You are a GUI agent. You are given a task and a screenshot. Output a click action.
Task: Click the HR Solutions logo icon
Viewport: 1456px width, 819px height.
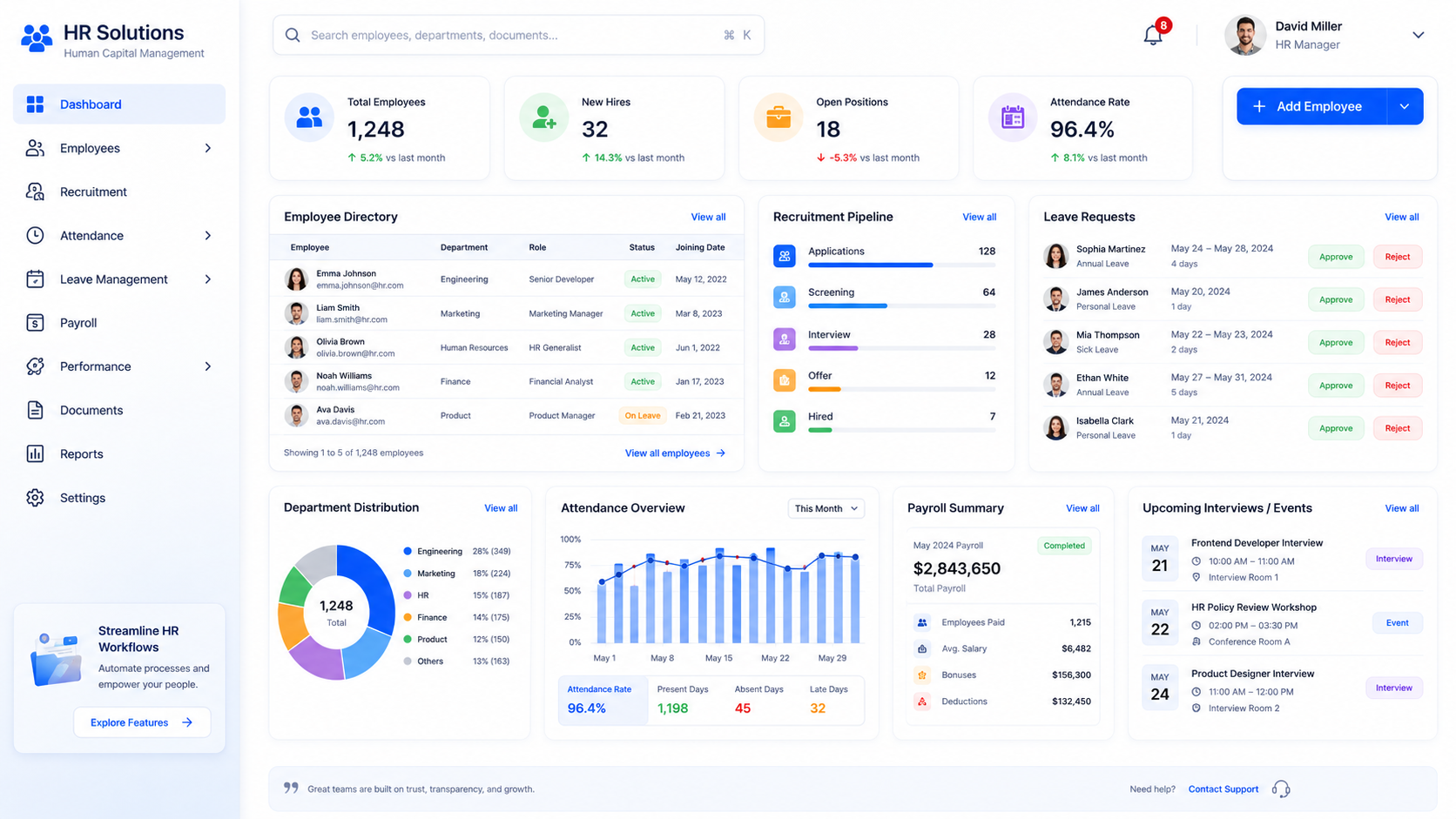tap(37, 38)
